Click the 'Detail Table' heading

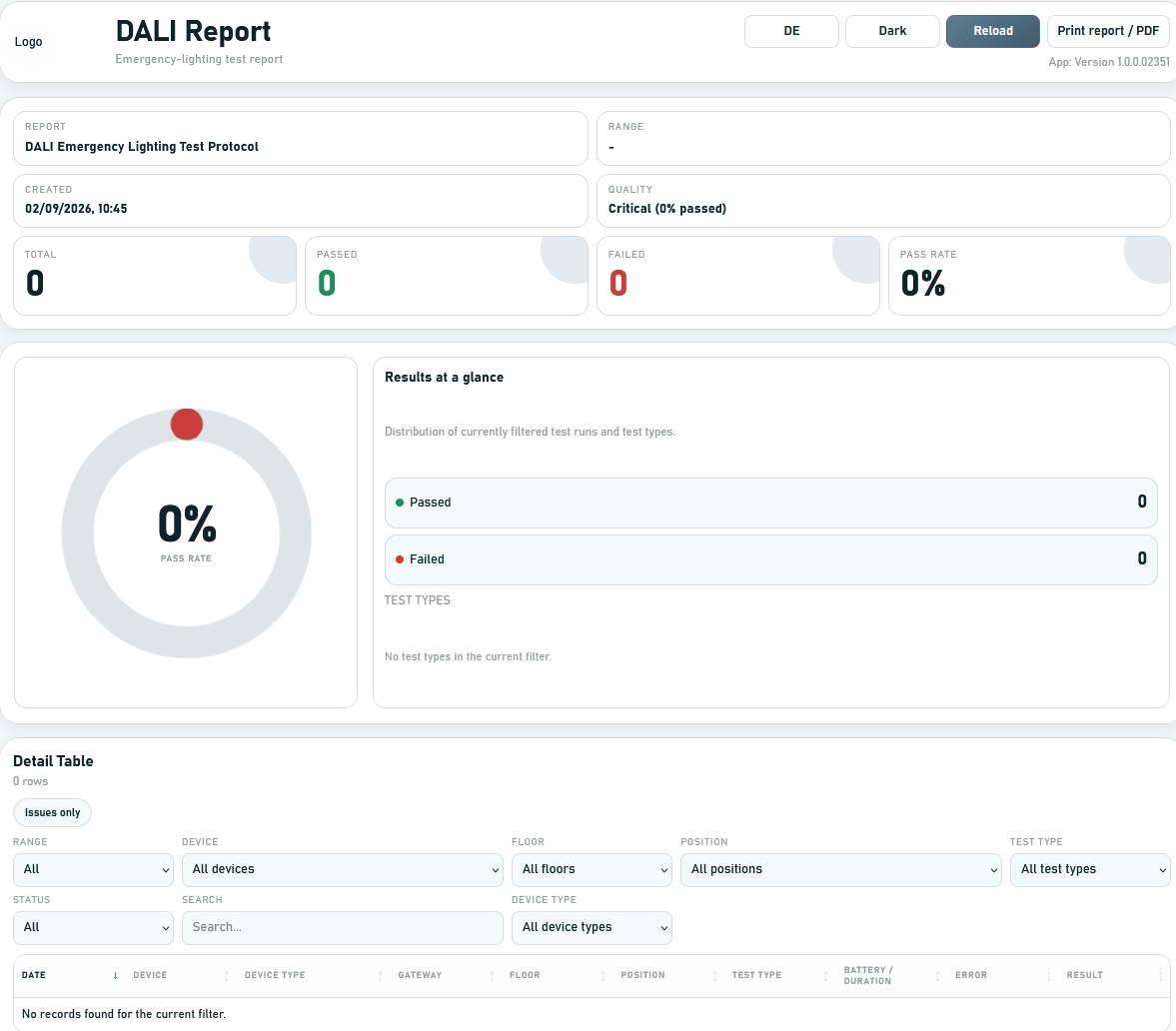coord(53,761)
